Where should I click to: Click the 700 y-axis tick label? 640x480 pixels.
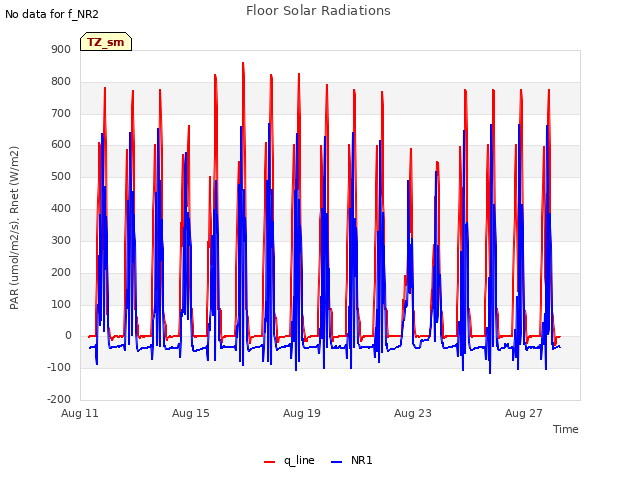tap(61, 113)
